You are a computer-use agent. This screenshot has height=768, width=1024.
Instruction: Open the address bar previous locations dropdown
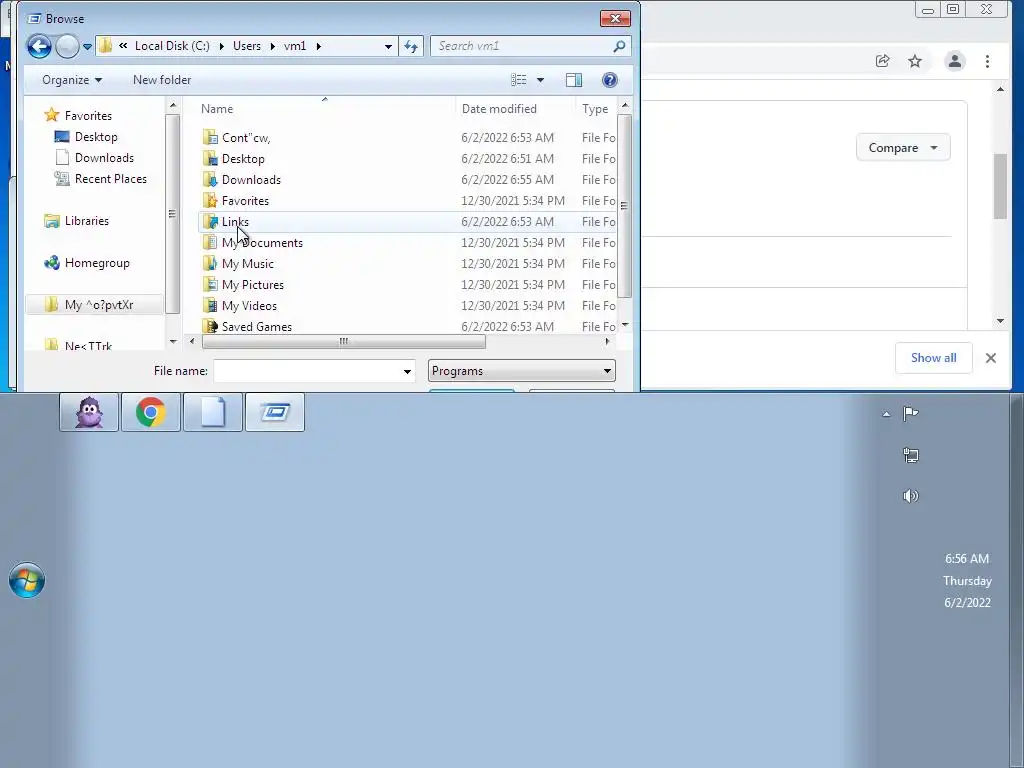coord(388,46)
